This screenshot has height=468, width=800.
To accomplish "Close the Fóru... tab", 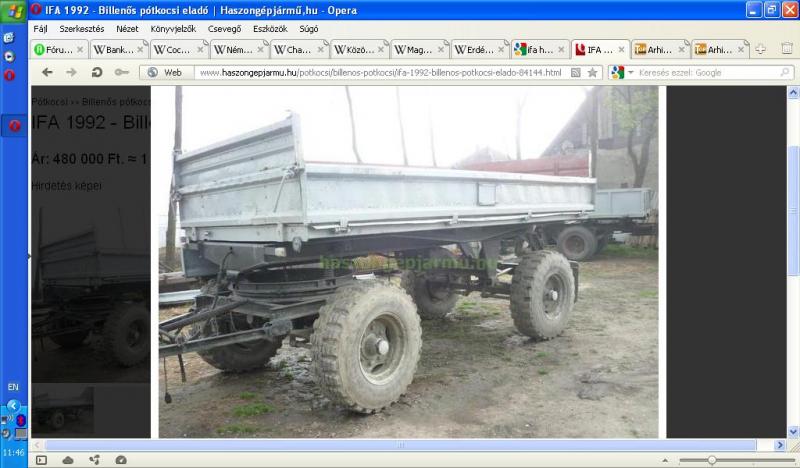I will (x=80, y=50).
